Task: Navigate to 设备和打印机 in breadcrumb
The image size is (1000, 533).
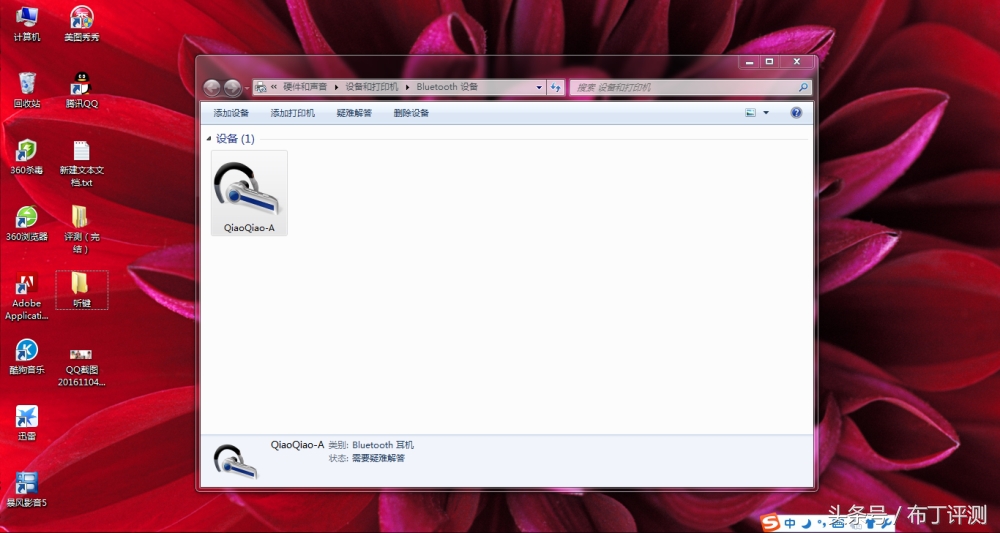Action: 372,87
